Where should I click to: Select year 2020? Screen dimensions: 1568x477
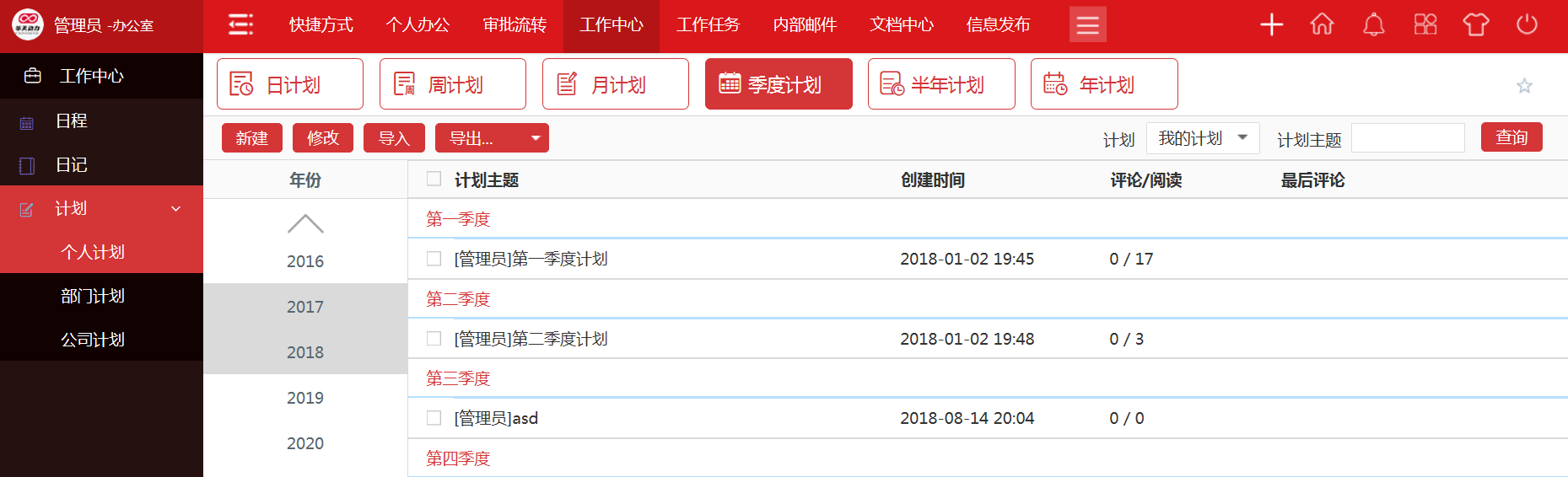coord(305,443)
